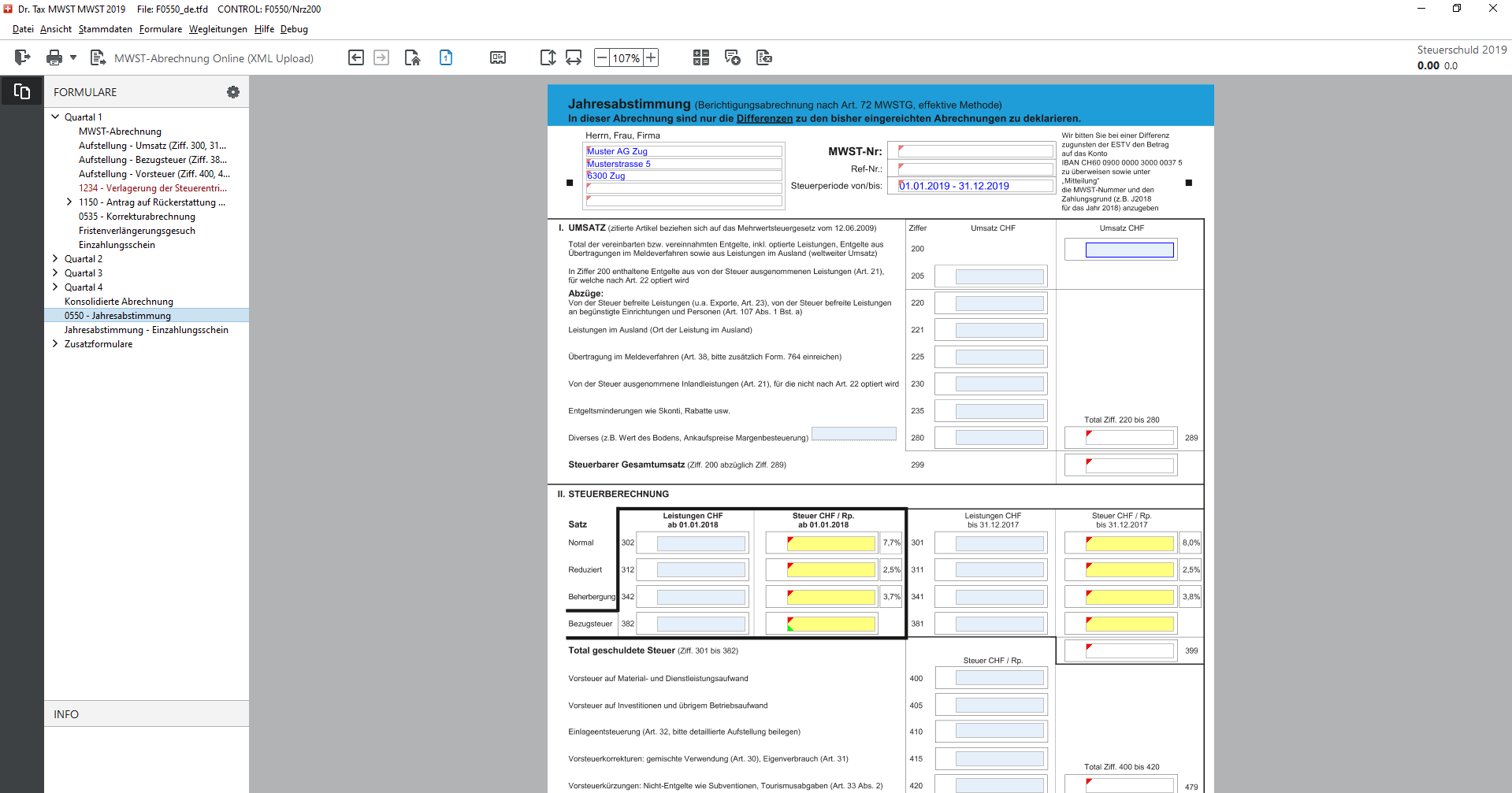1512x793 pixels.
Task: Open the calculator icon
Action: pos(701,57)
